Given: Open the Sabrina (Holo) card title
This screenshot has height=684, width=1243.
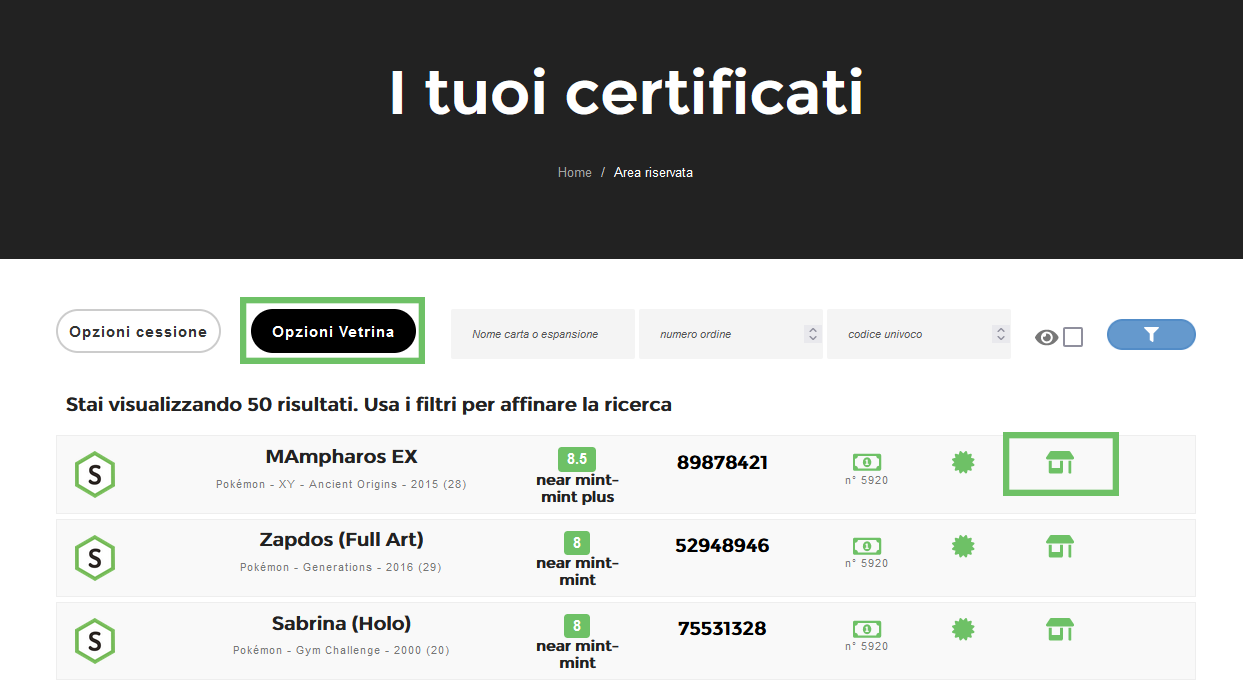Looking at the screenshot, I should pos(342,623).
